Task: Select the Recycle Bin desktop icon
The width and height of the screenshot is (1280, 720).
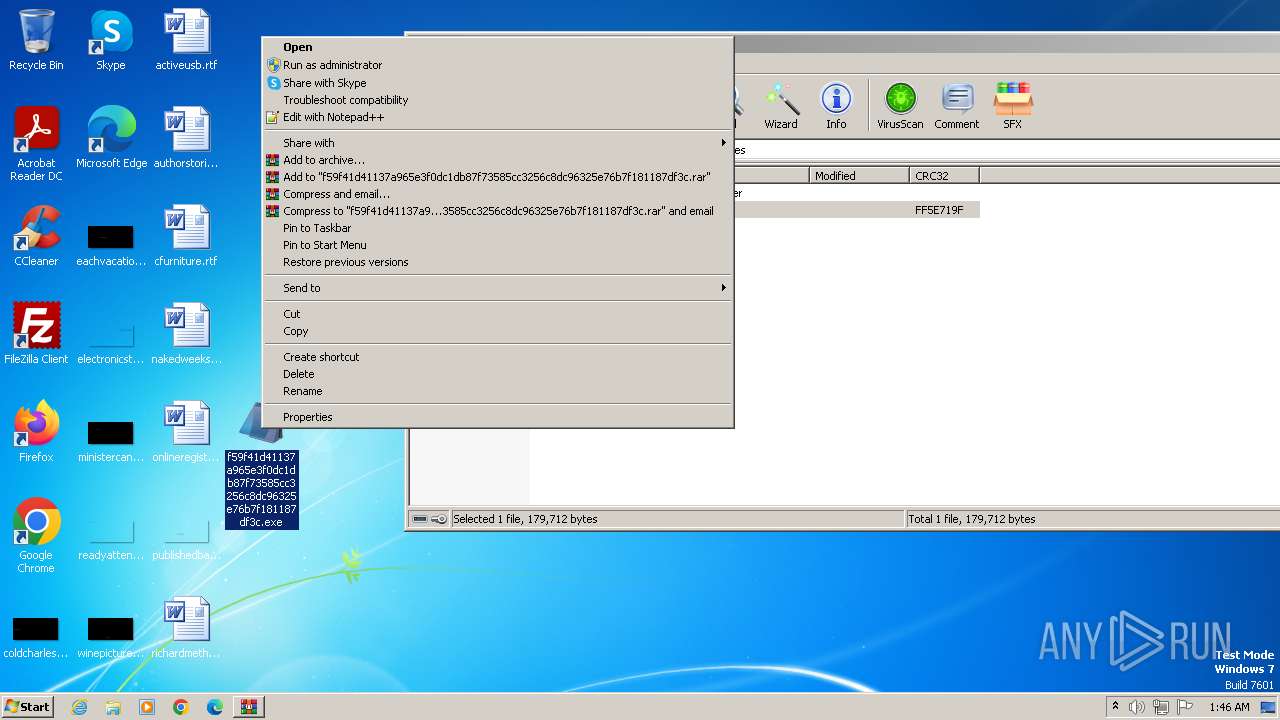Action: click(x=36, y=40)
